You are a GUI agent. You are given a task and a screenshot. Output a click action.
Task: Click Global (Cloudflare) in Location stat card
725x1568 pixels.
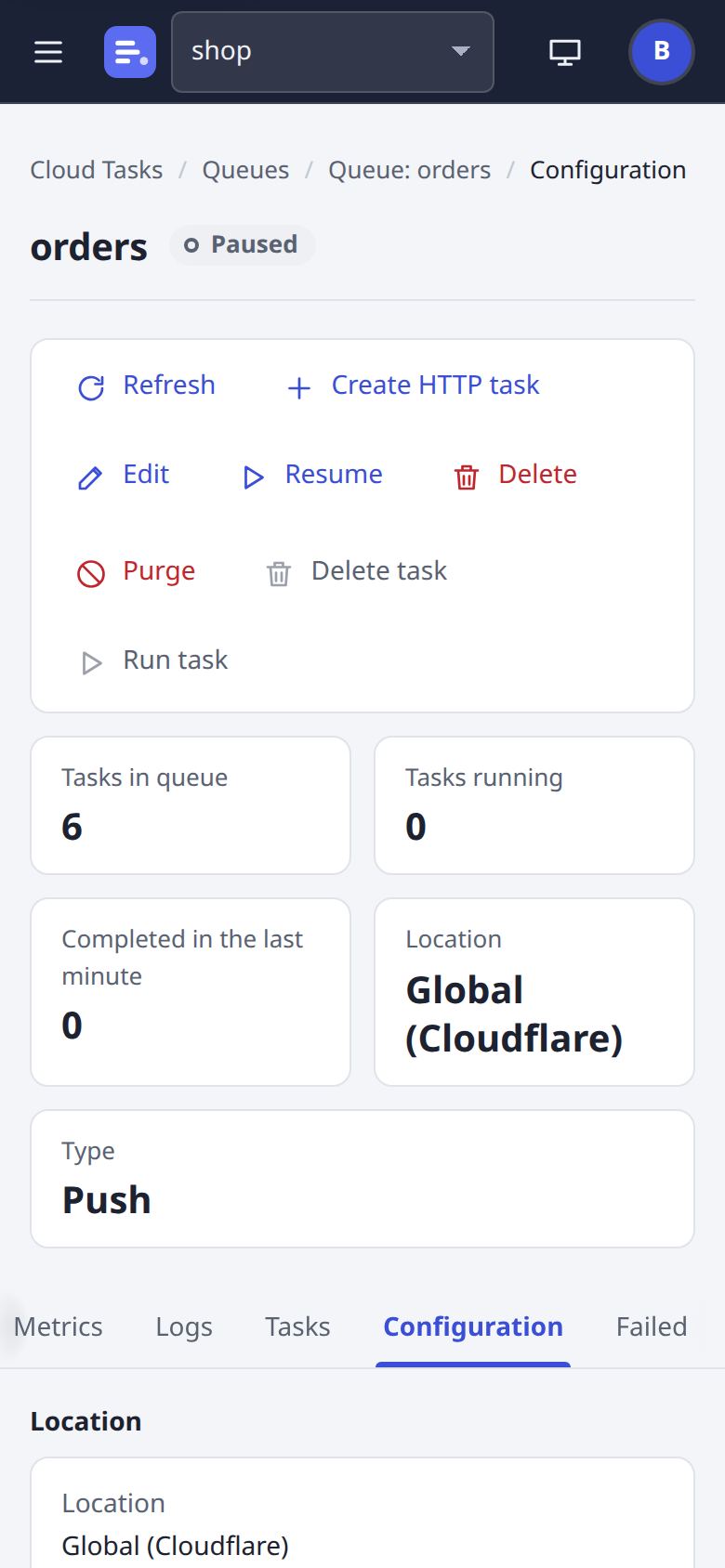tap(514, 1014)
